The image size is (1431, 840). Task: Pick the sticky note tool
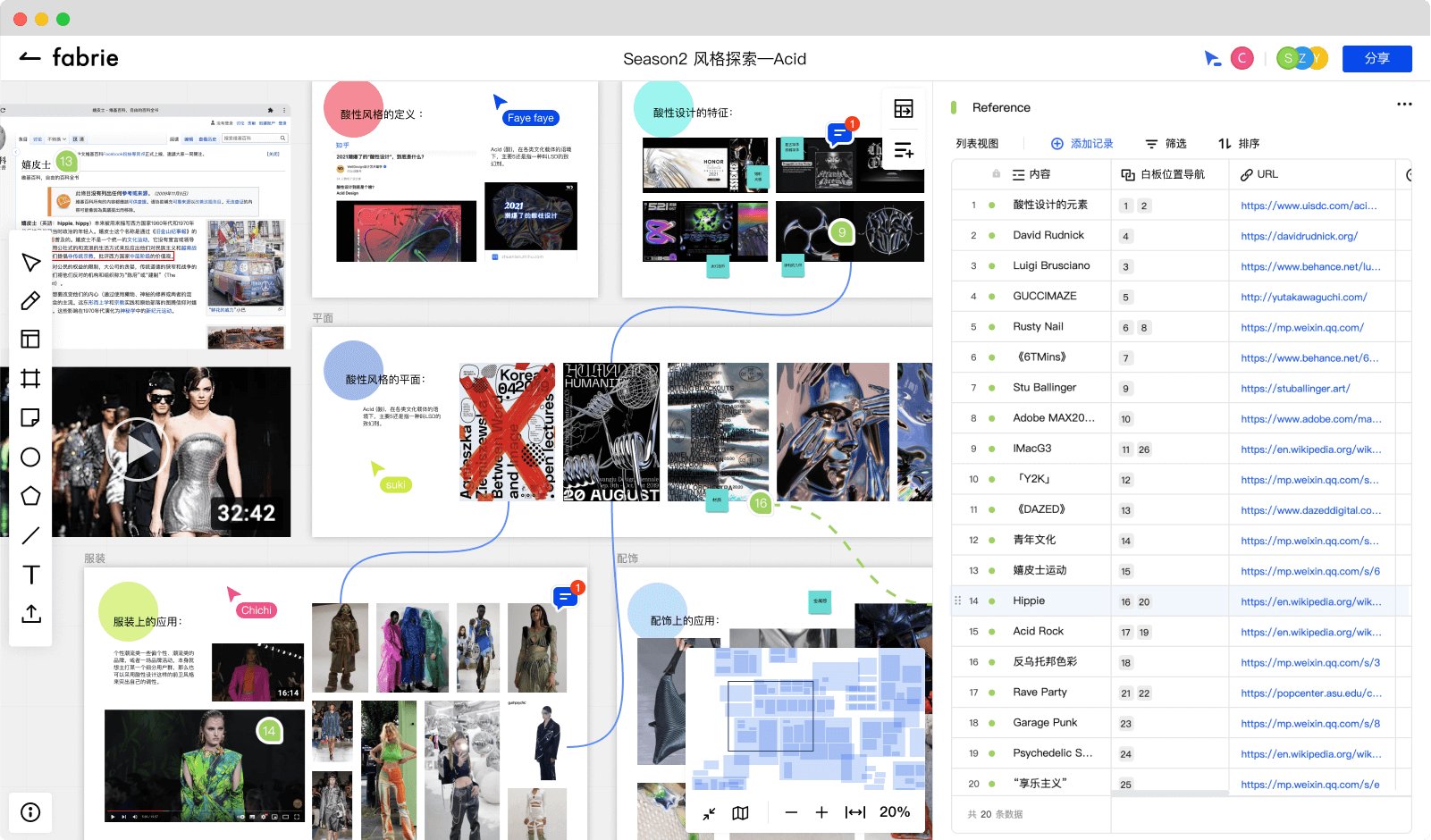click(30, 418)
